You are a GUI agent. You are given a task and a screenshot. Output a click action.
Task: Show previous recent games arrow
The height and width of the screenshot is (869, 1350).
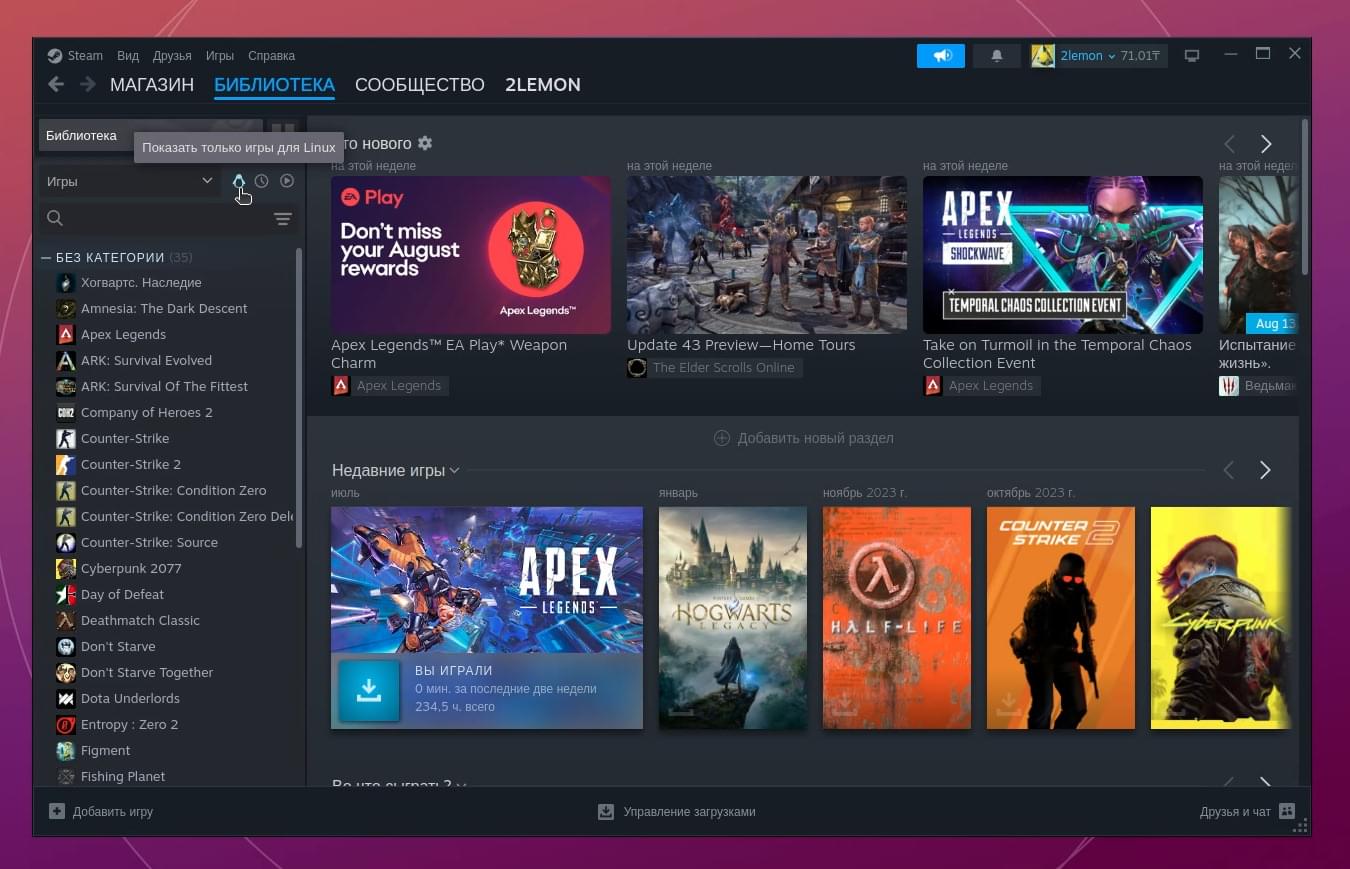(x=1229, y=470)
